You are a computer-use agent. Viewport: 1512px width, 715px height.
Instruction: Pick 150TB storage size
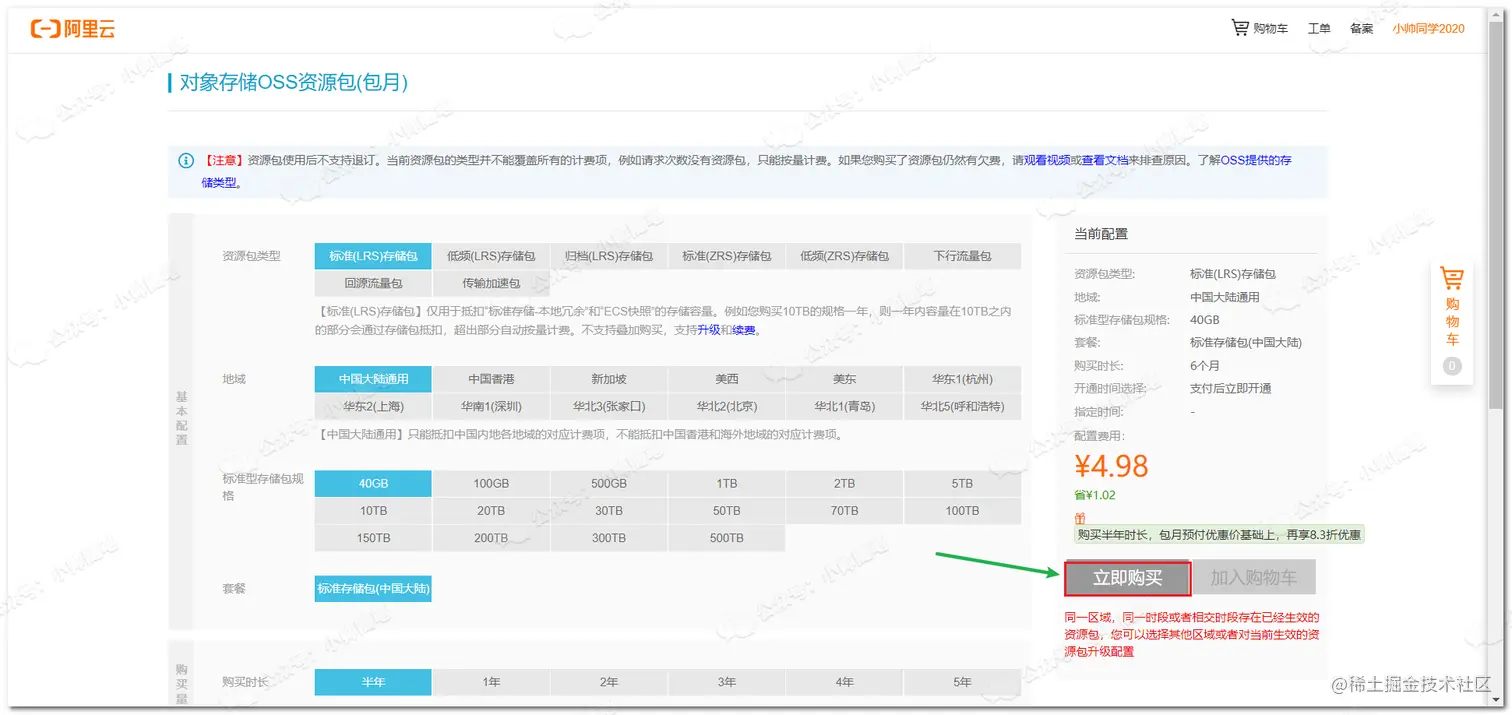(373, 538)
